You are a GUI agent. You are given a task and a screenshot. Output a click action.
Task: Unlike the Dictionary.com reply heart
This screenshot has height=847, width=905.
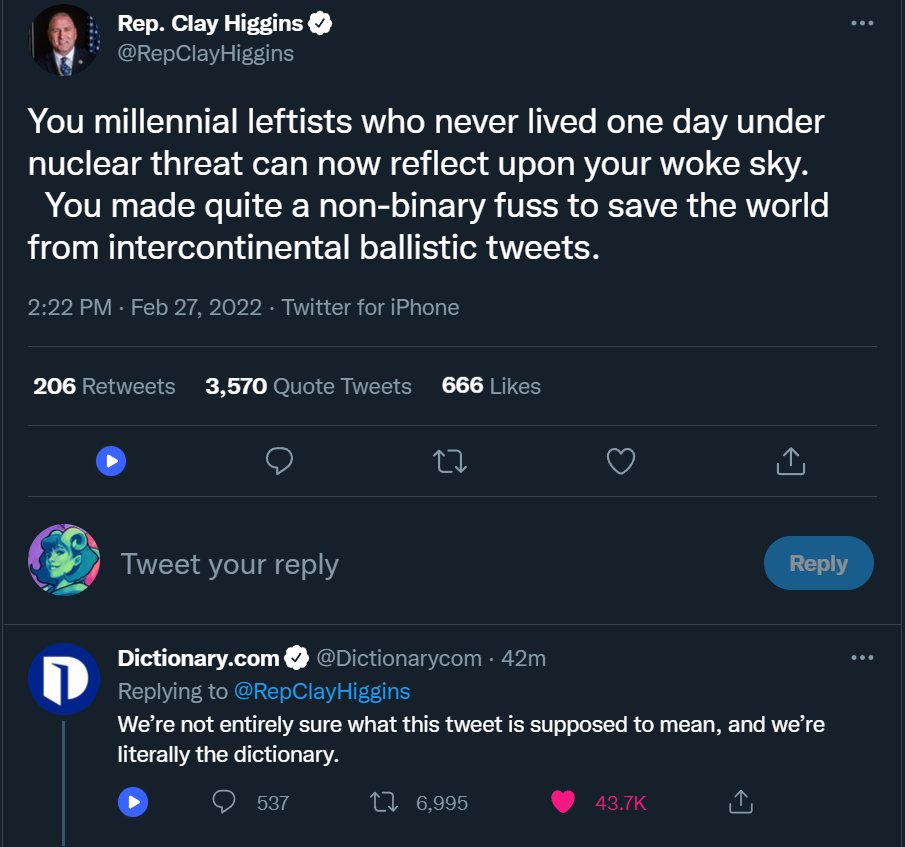pyautogui.click(x=564, y=802)
